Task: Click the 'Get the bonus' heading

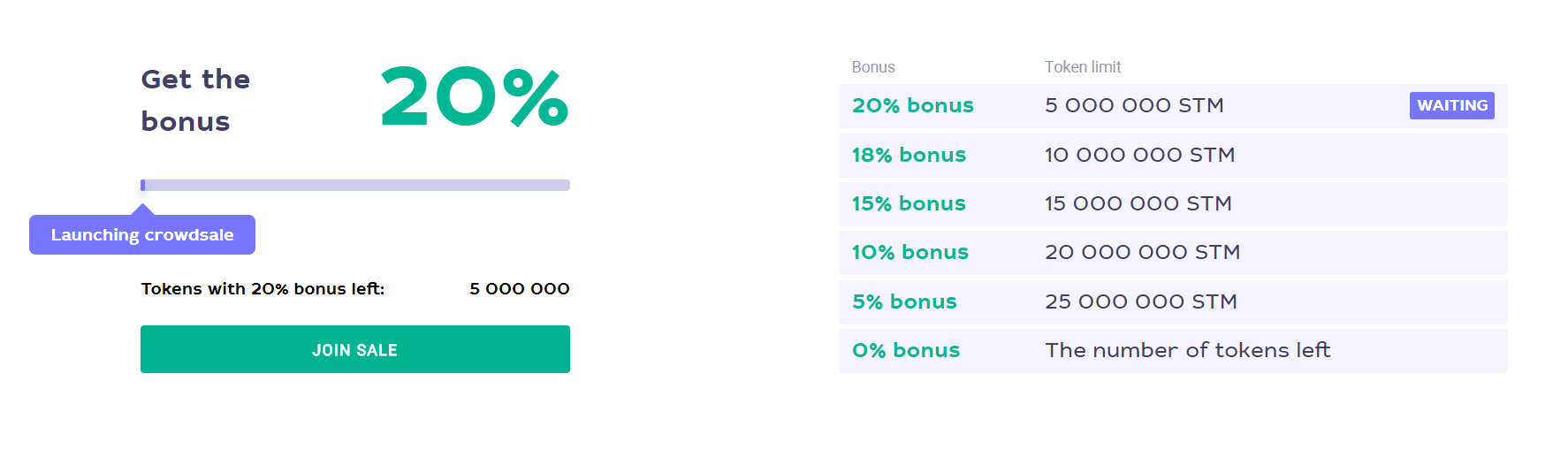Action: click(x=195, y=100)
